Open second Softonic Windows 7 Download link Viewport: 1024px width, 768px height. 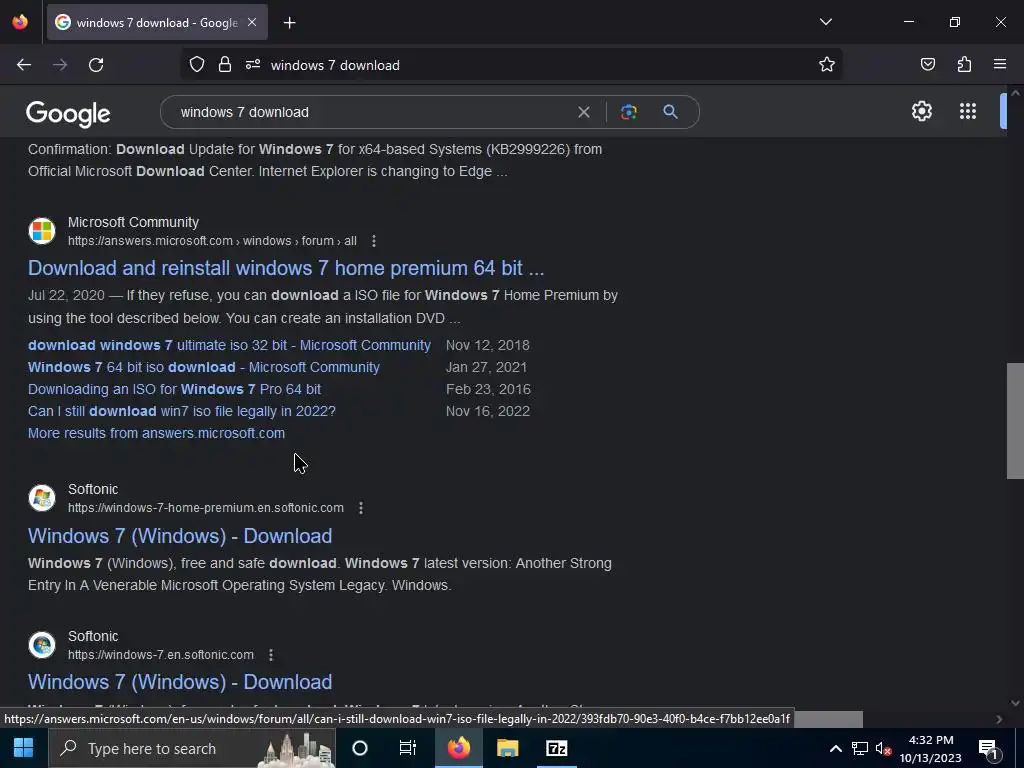(x=180, y=682)
